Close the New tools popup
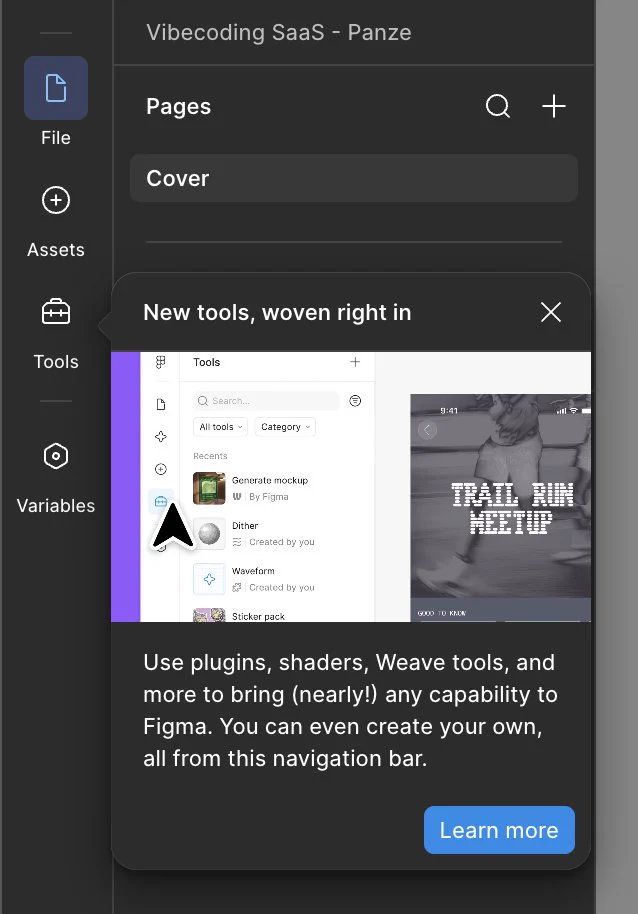The height and width of the screenshot is (914, 638). click(x=551, y=312)
